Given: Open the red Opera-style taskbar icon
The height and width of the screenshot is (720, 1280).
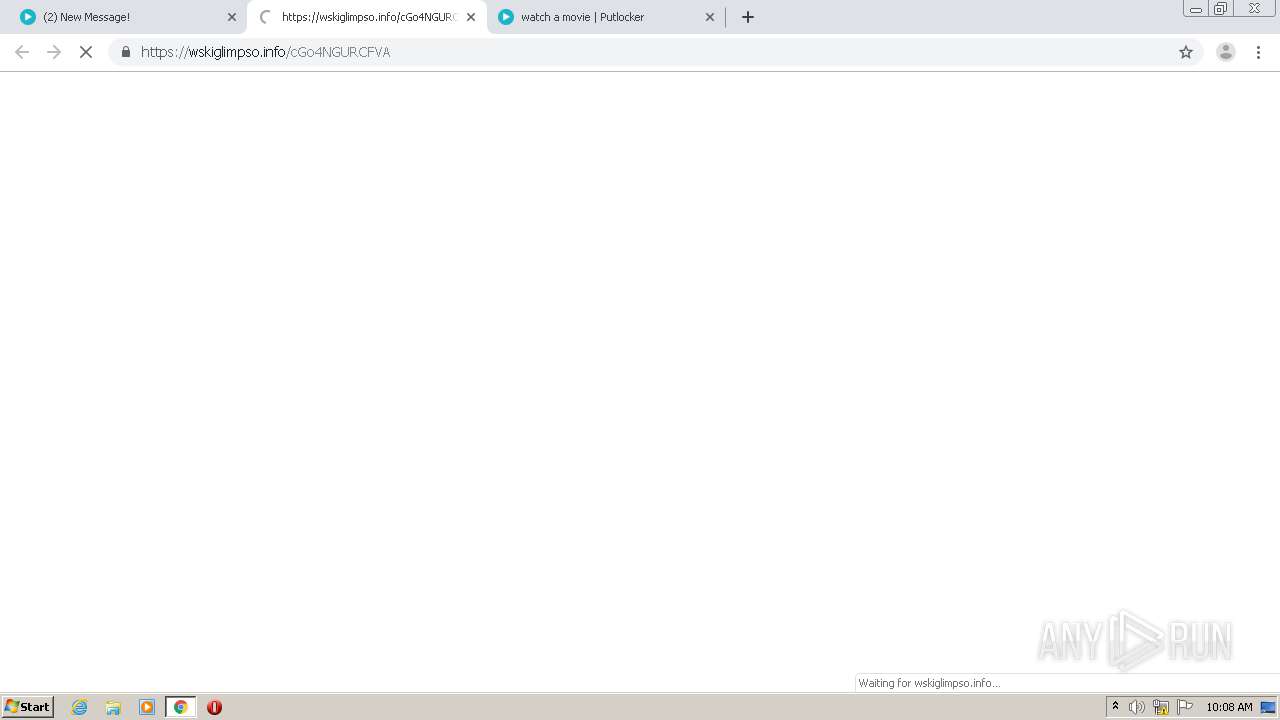Looking at the screenshot, I should pos(214,707).
